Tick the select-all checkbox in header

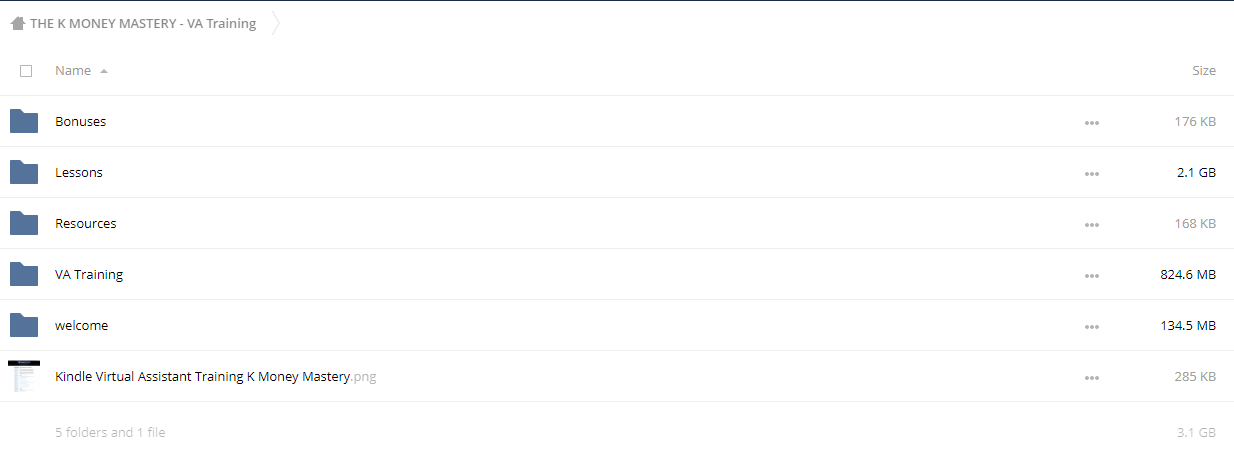tap(26, 71)
